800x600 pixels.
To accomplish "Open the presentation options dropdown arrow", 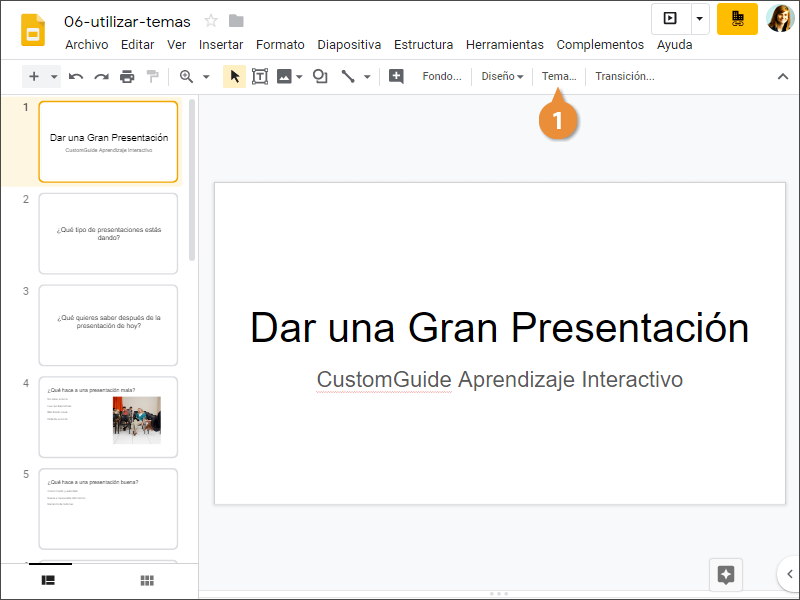I will [x=700, y=18].
